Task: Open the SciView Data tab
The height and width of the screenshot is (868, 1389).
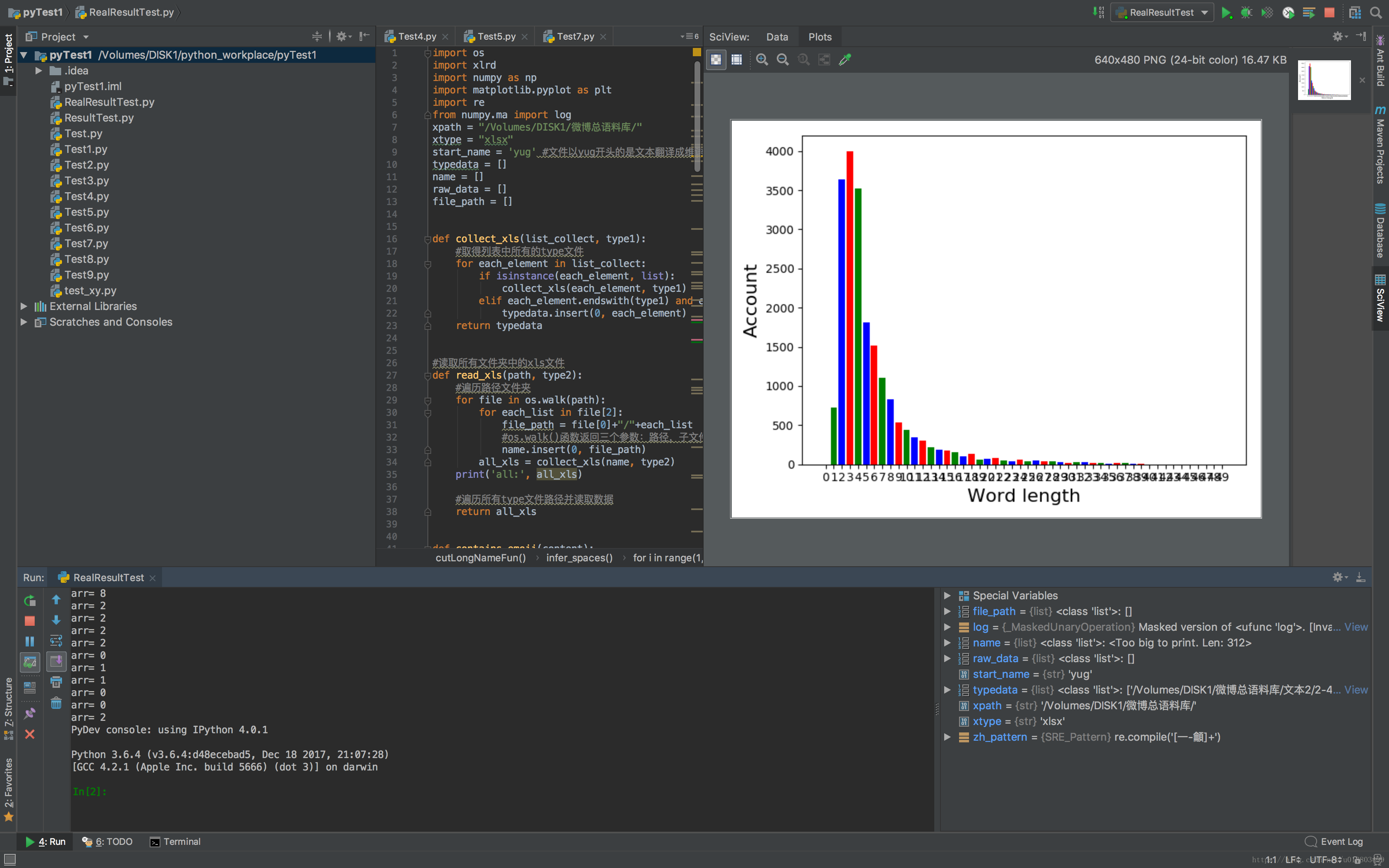Action: pyautogui.click(x=777, y=37)
